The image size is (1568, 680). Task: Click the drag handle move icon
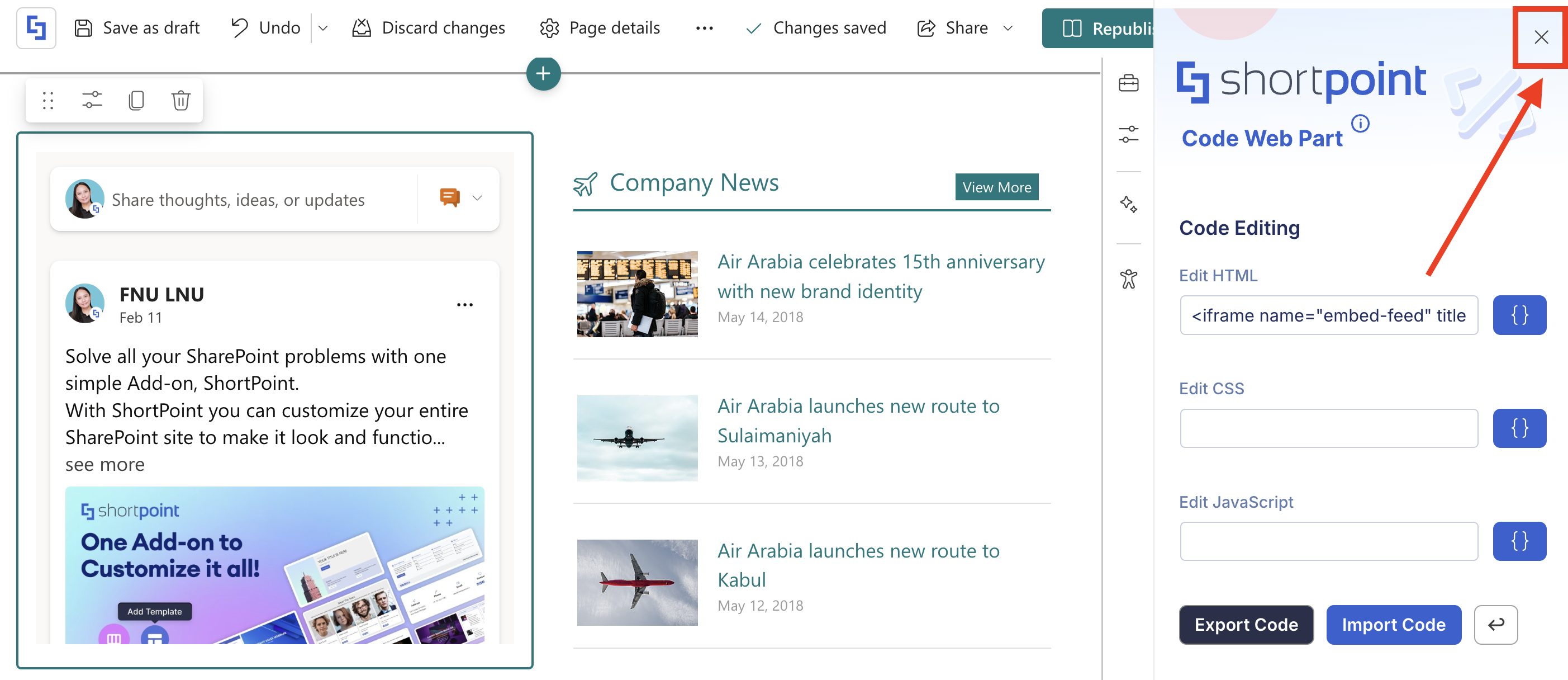point(48,100)
